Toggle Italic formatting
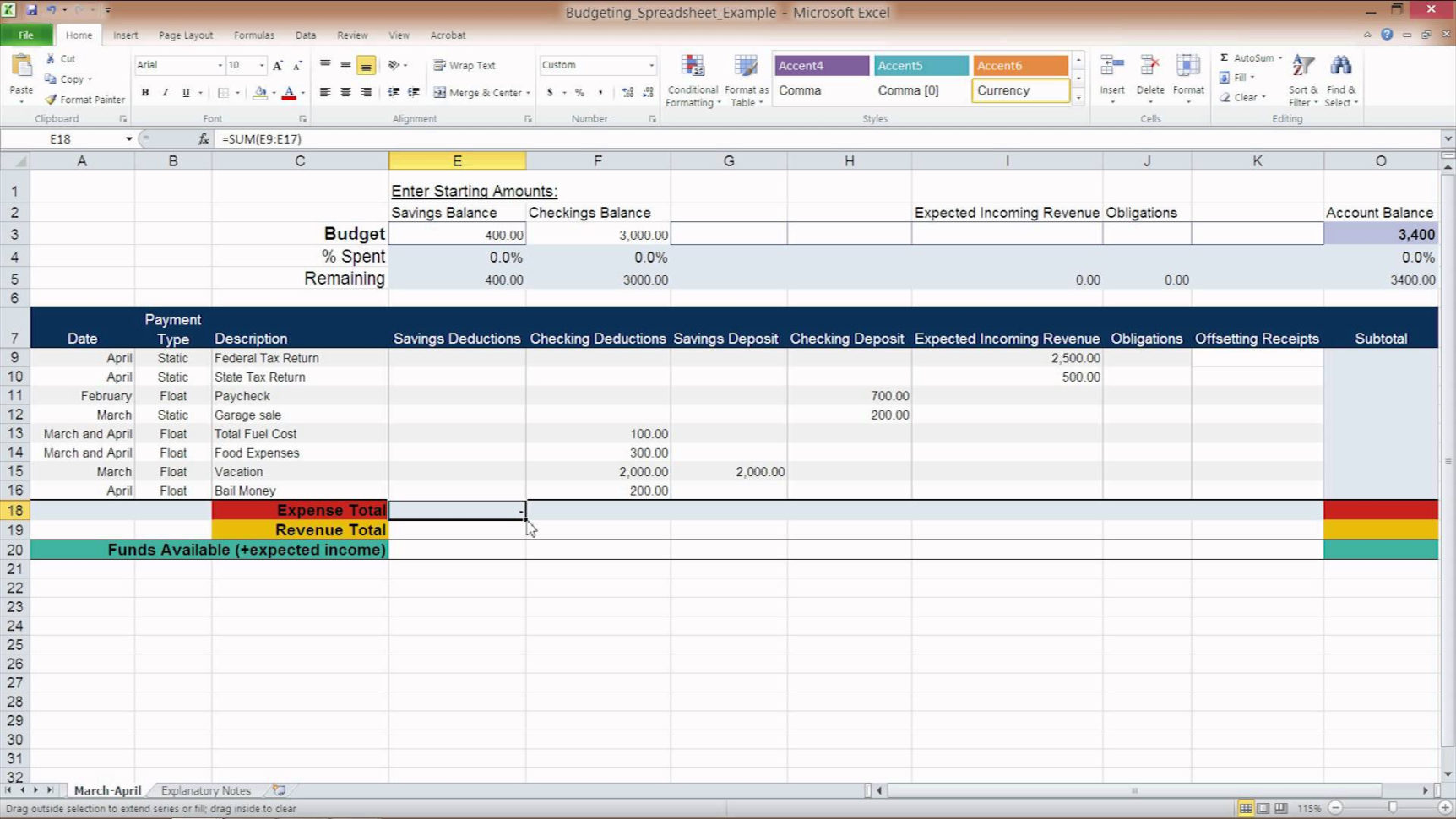The width and height of the screenshot is (1456, 819). click(x=166, y=93)
